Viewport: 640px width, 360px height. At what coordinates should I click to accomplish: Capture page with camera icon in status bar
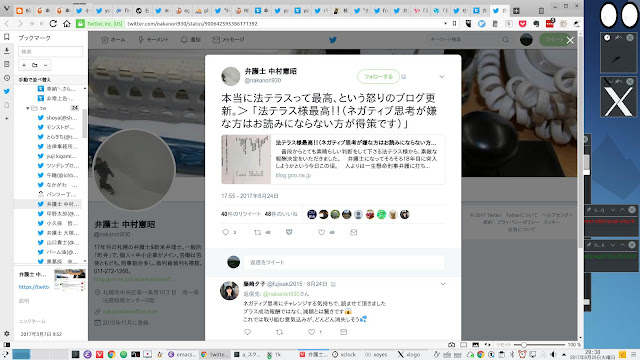pos(451,344)
